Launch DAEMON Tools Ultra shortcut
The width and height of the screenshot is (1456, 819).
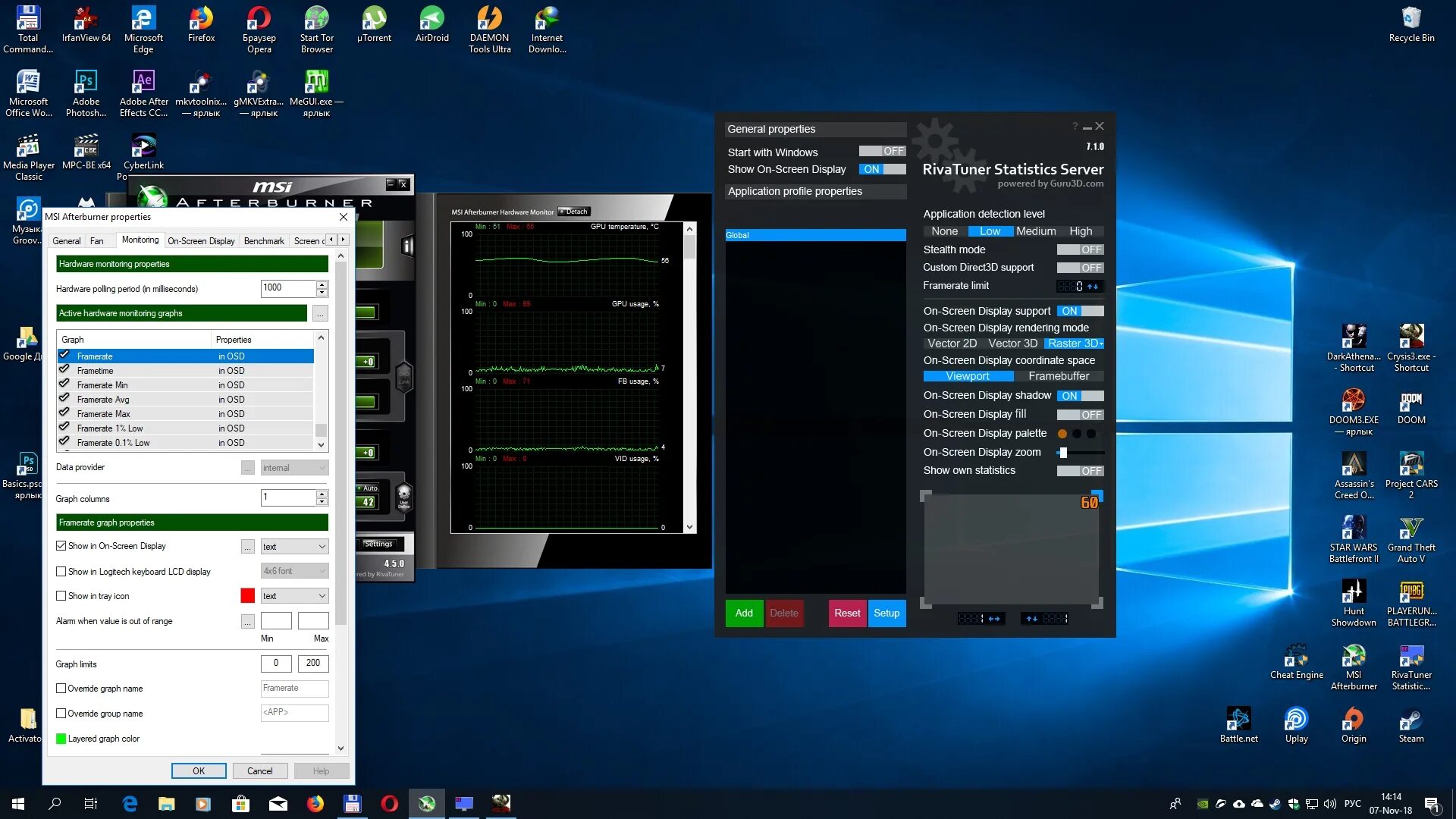[489, 30]
